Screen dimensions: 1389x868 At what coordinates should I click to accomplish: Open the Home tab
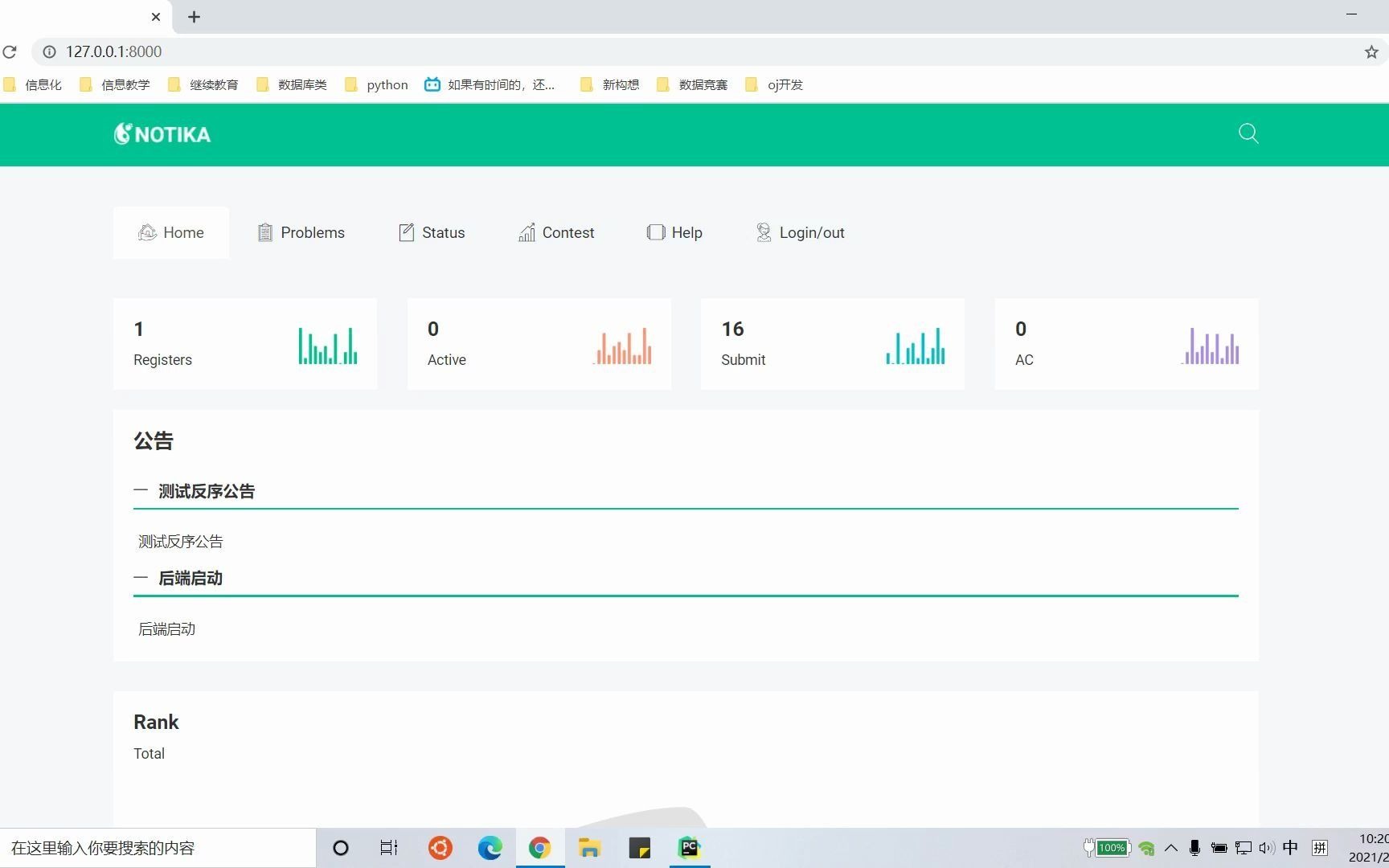click(x=171, y=233)
